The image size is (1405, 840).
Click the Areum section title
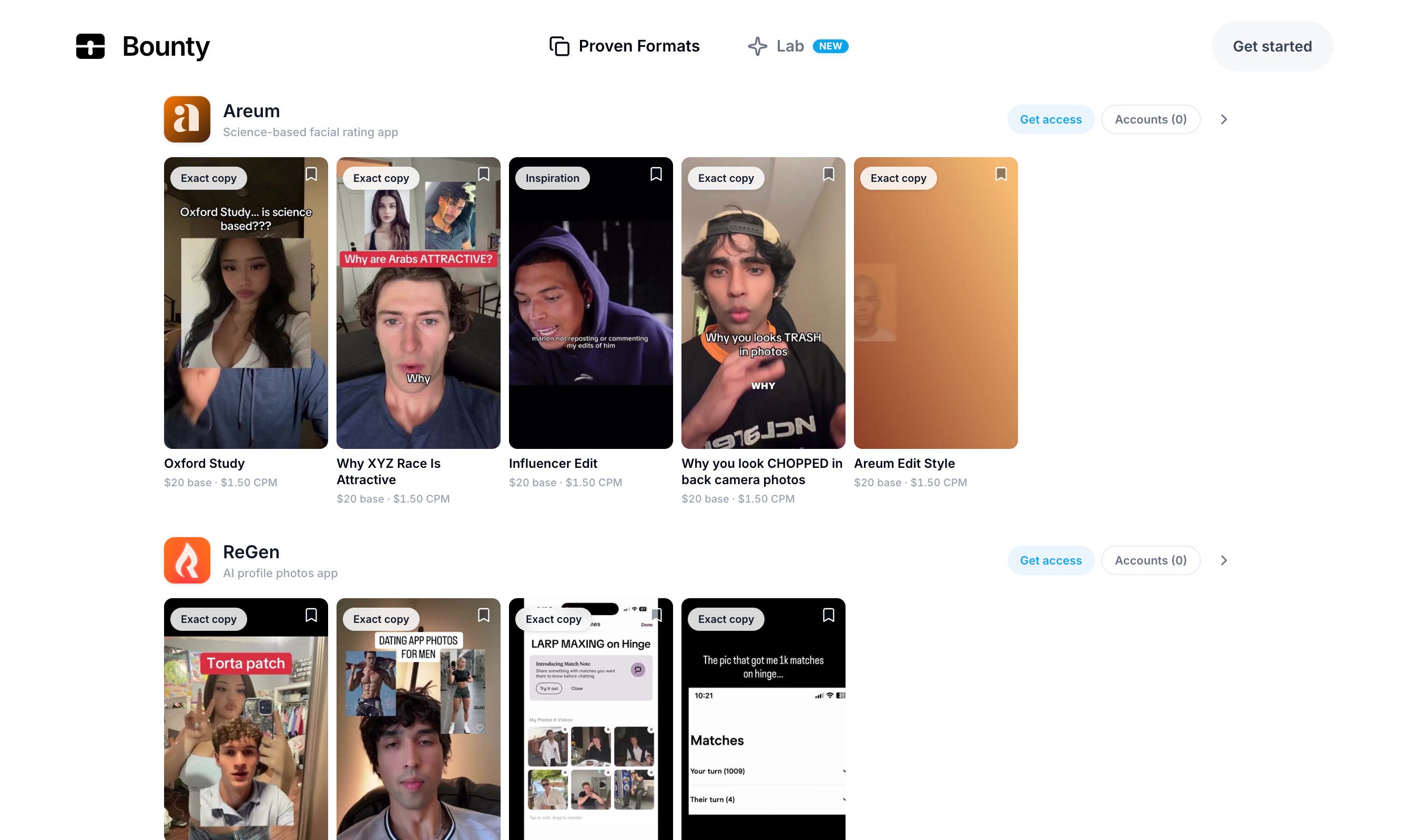251,111
